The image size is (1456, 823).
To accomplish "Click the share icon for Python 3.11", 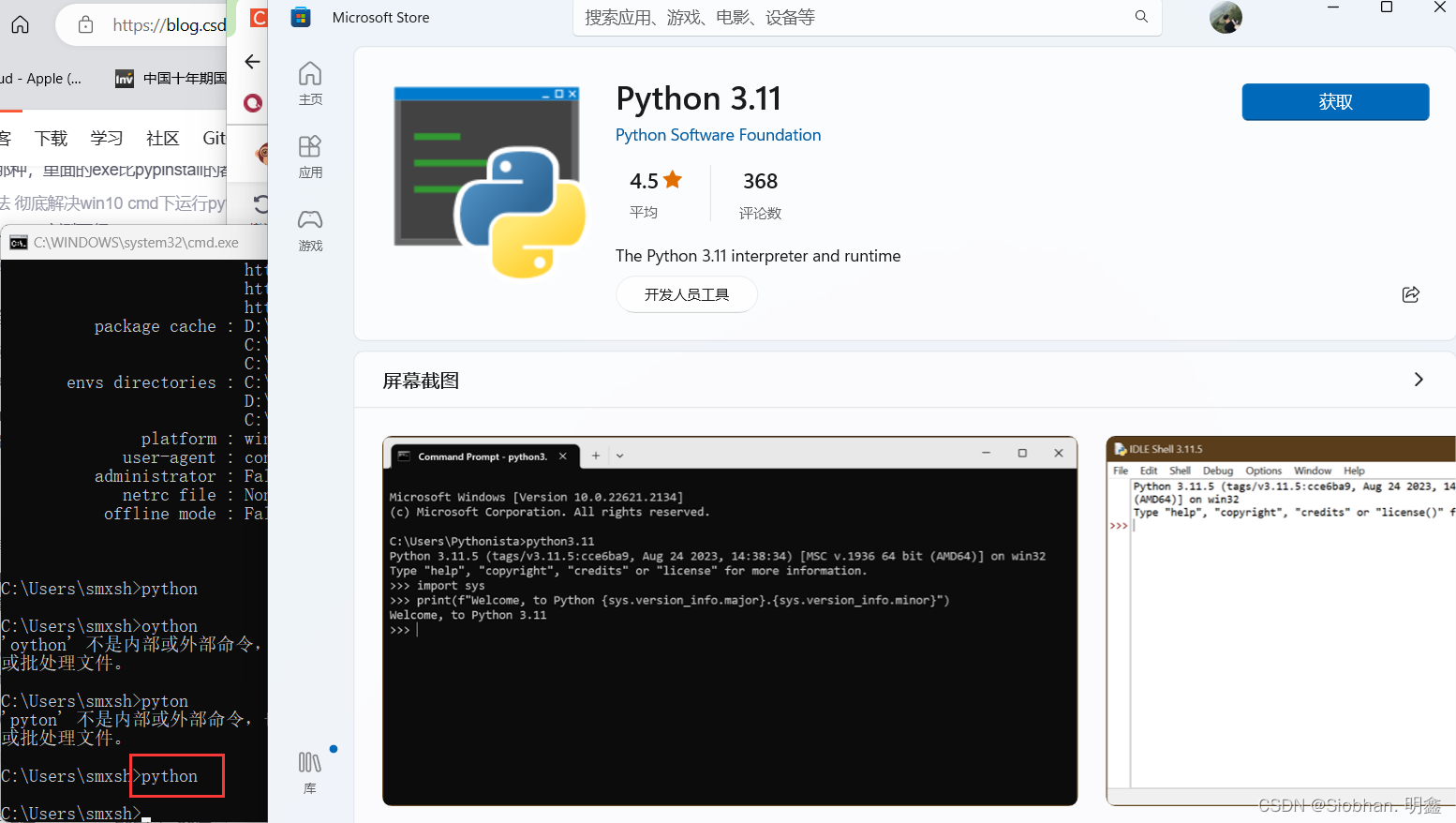I will [x=1410, y=294].
